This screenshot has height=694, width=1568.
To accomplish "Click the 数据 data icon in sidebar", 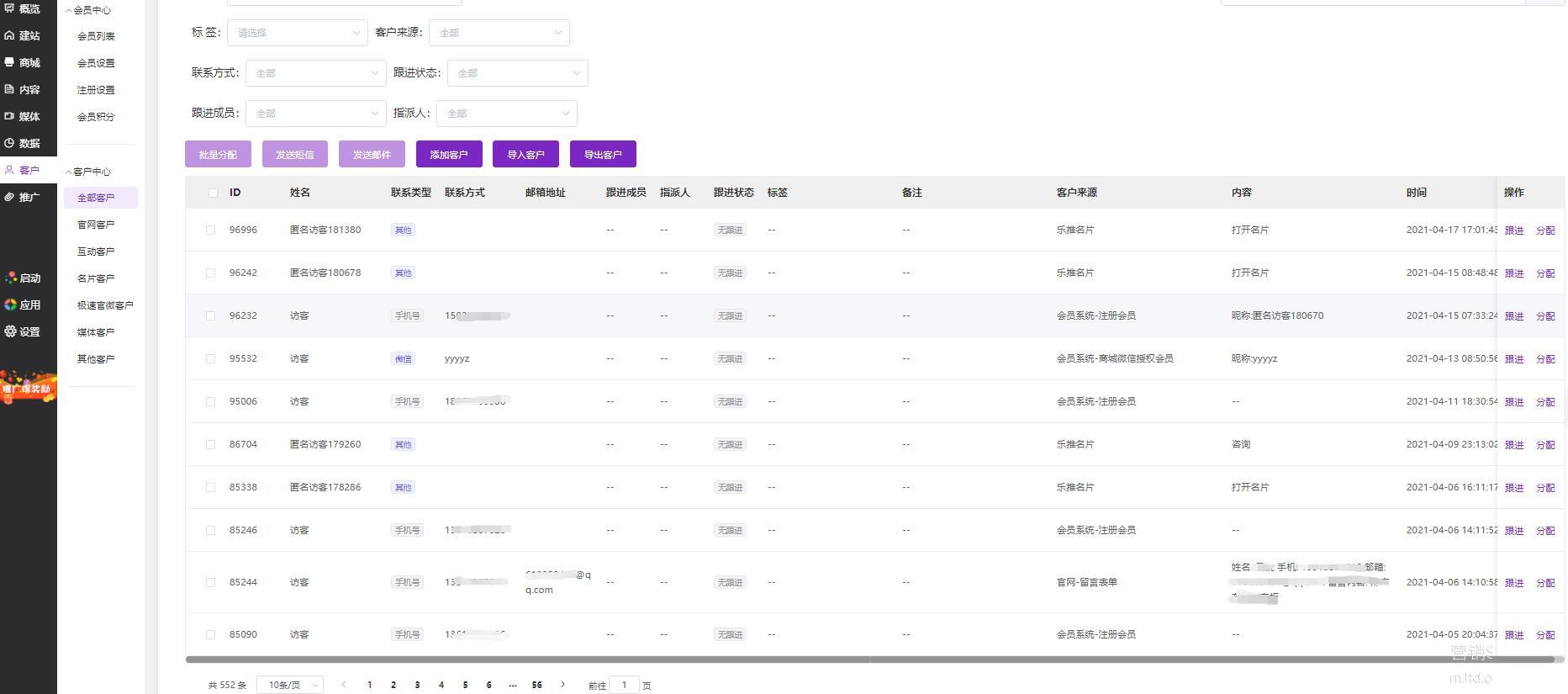I will tap(9, 143).
